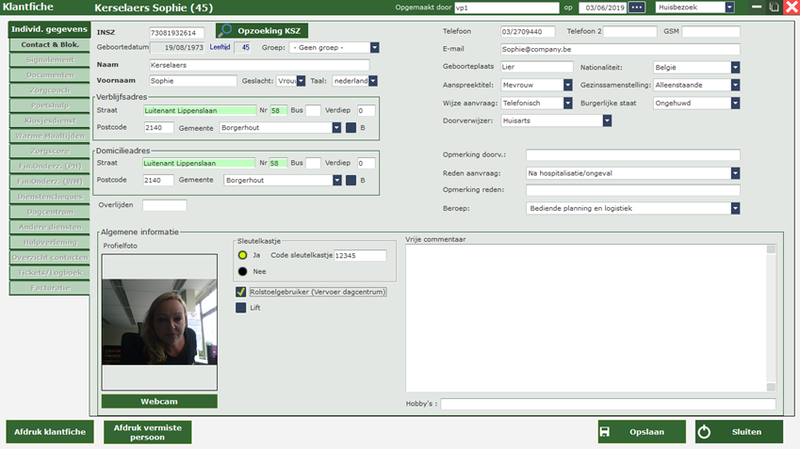
Task: Toggle the B checkbox beside Domicilieadres gemeente
Action: pos(350,180)
